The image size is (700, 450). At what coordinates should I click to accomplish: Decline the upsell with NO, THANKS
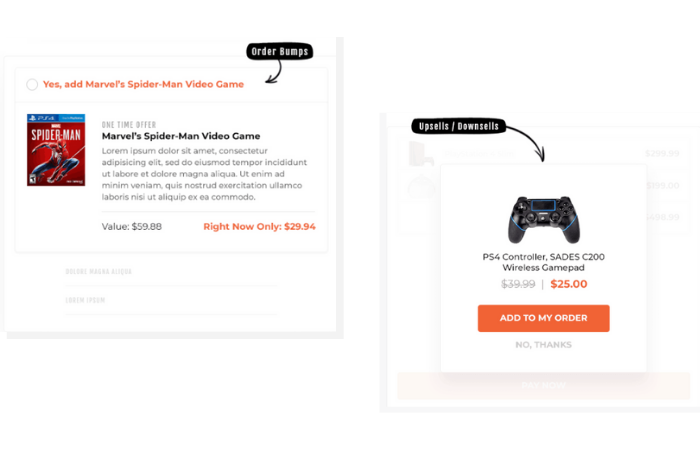pos(543,345)
